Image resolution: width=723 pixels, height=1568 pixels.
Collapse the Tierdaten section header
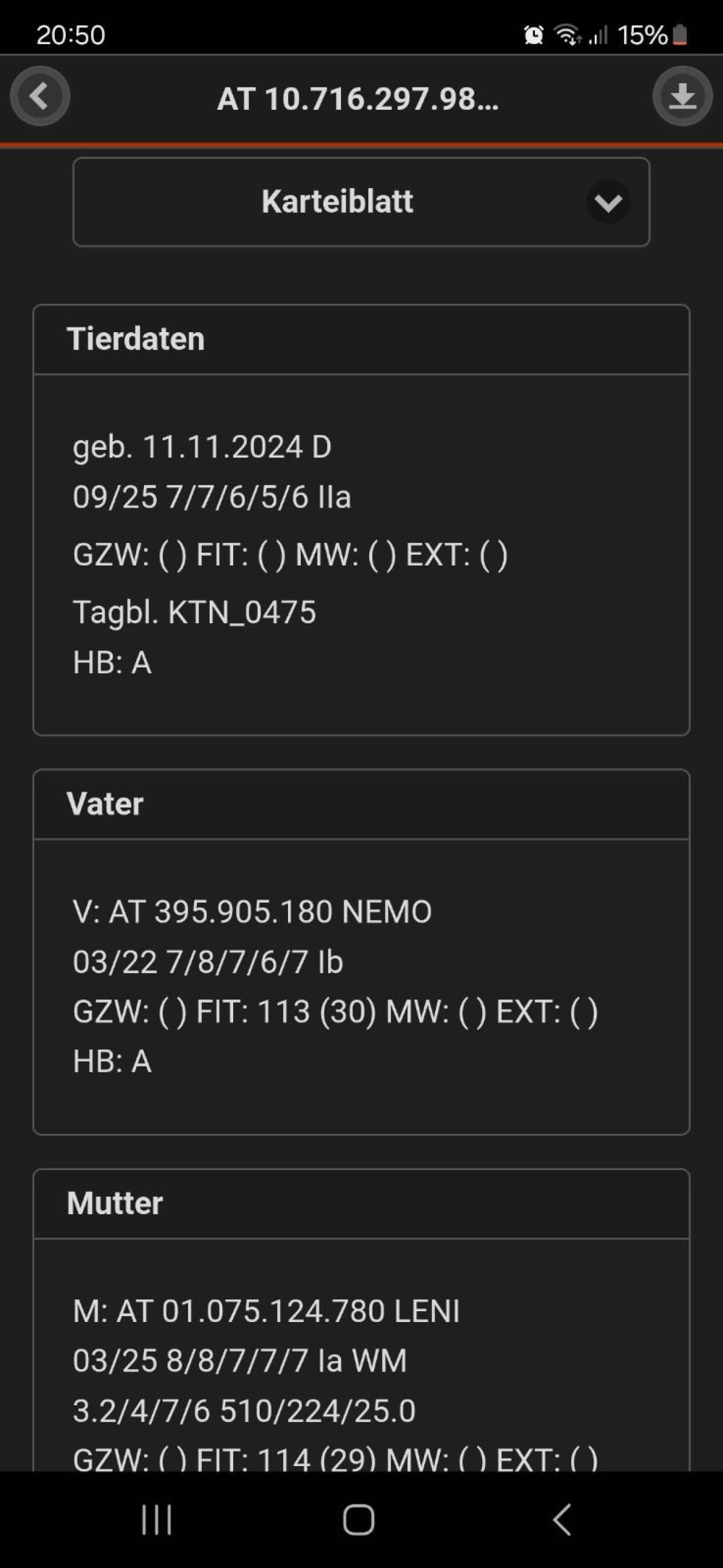[361, 339]
